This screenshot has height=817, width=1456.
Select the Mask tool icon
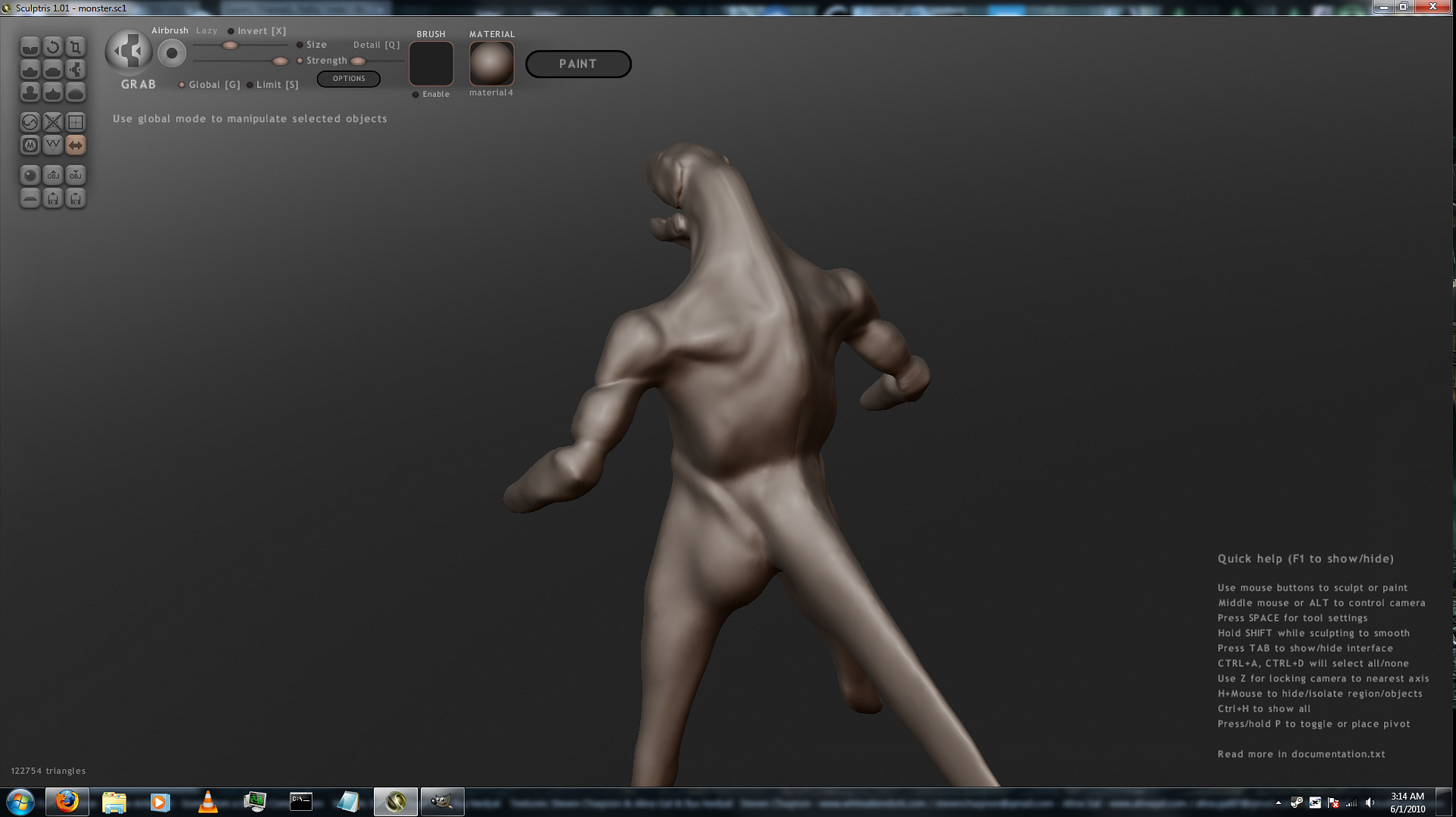point(30,145)
